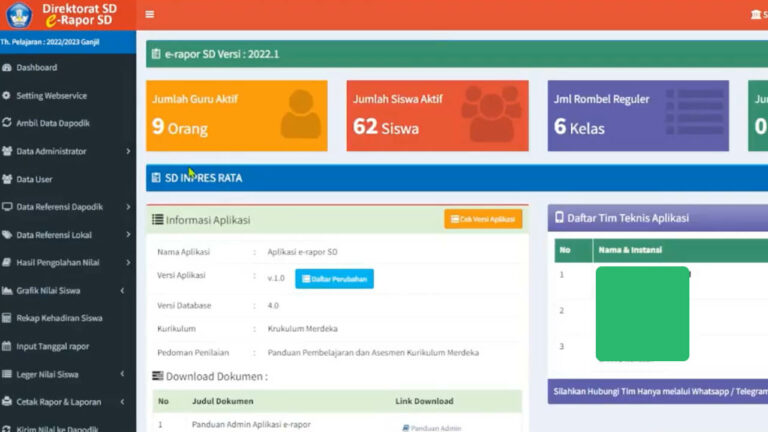Select the Jumlah Siswa Aktif card
The height and width of the screenshot is (432, 768).
tap(437, 116)
